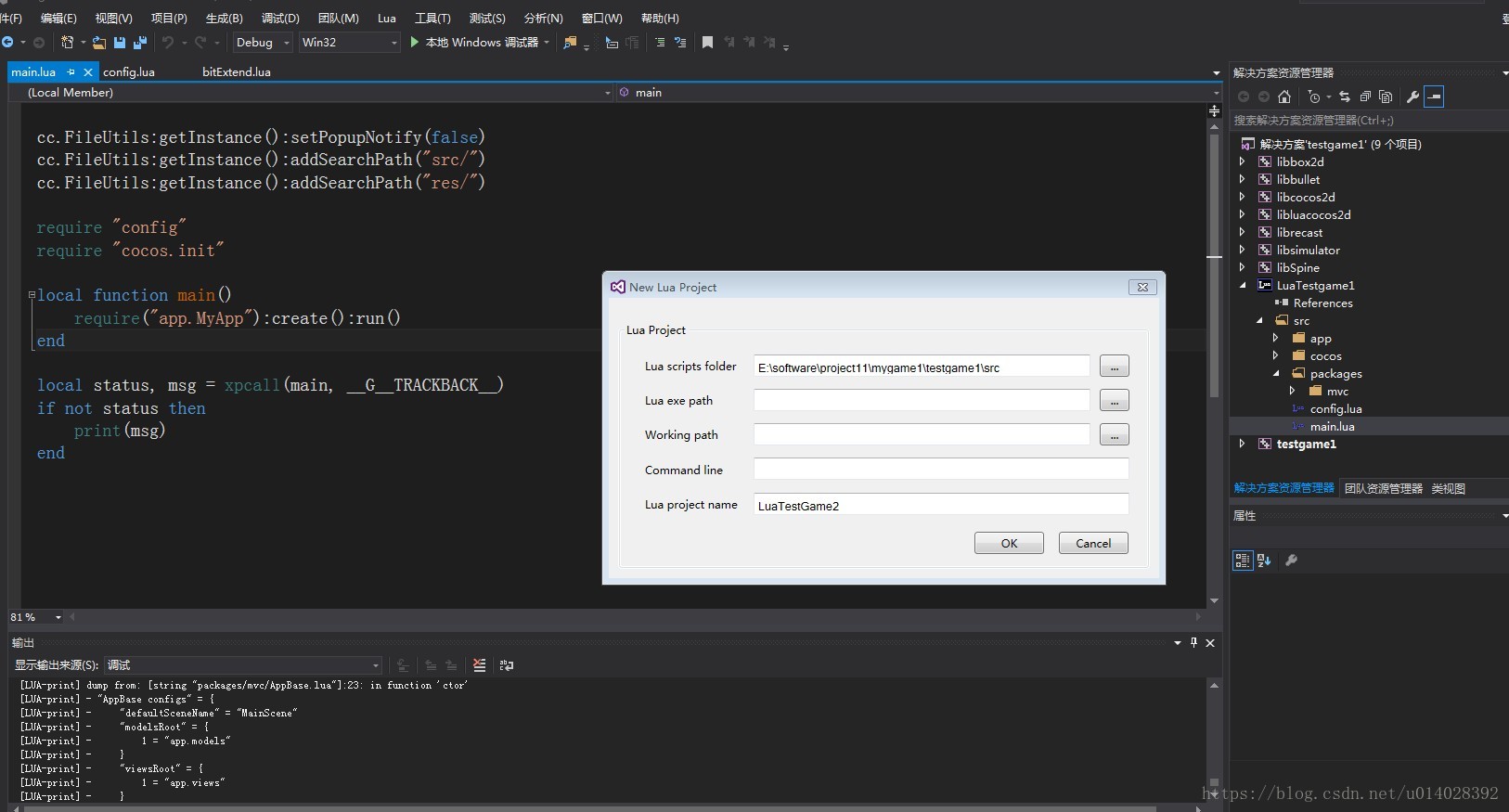Browse for the Lua exe path
Image resolution: width=1509 pixels, height=812 pixels.
[1114, 401]
